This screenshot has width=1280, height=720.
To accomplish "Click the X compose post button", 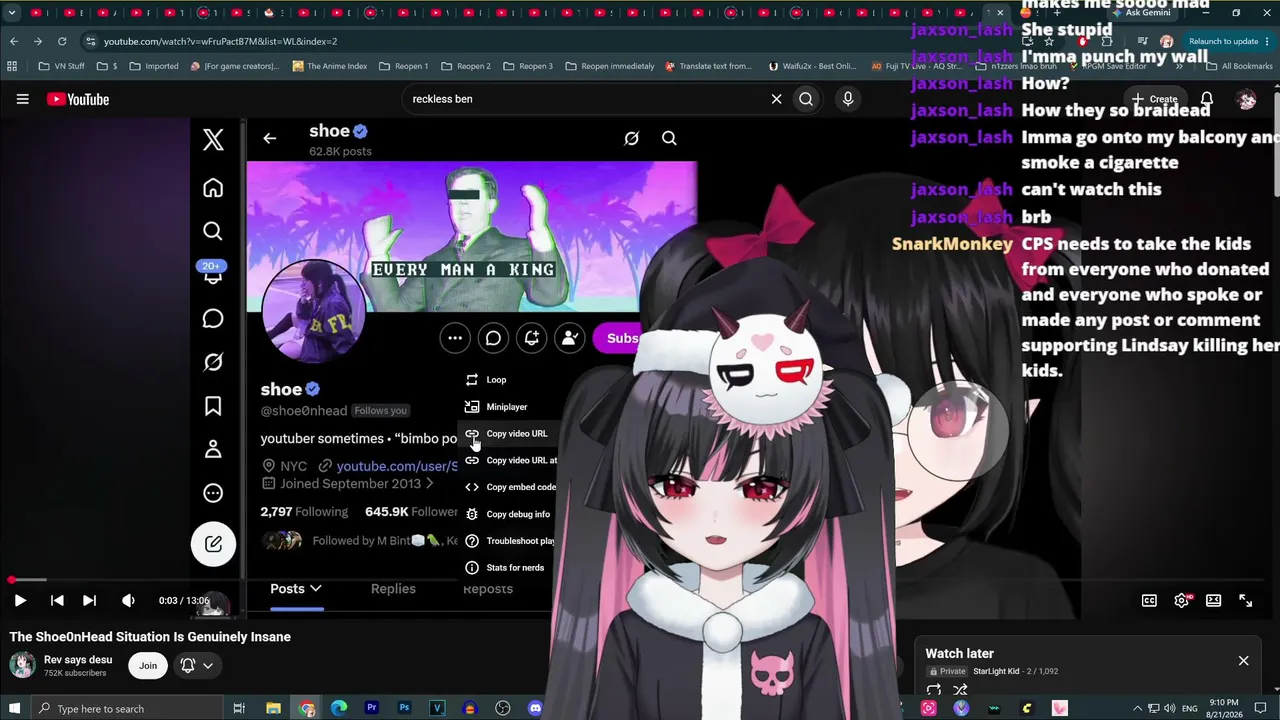I will tap(213, 544).
